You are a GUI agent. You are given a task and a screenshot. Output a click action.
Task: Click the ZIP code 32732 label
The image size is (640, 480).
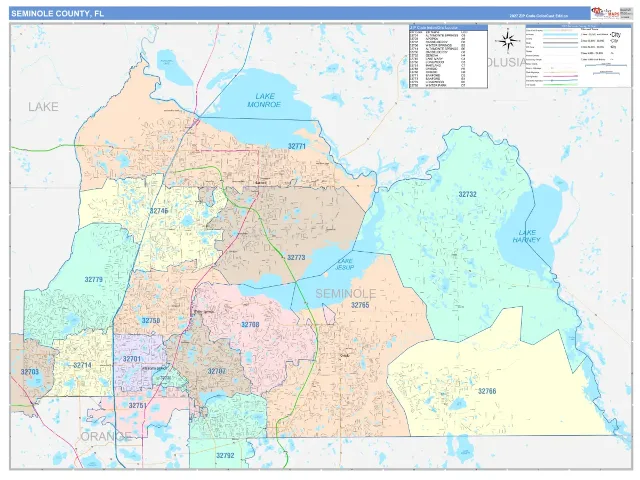[467, 194]
